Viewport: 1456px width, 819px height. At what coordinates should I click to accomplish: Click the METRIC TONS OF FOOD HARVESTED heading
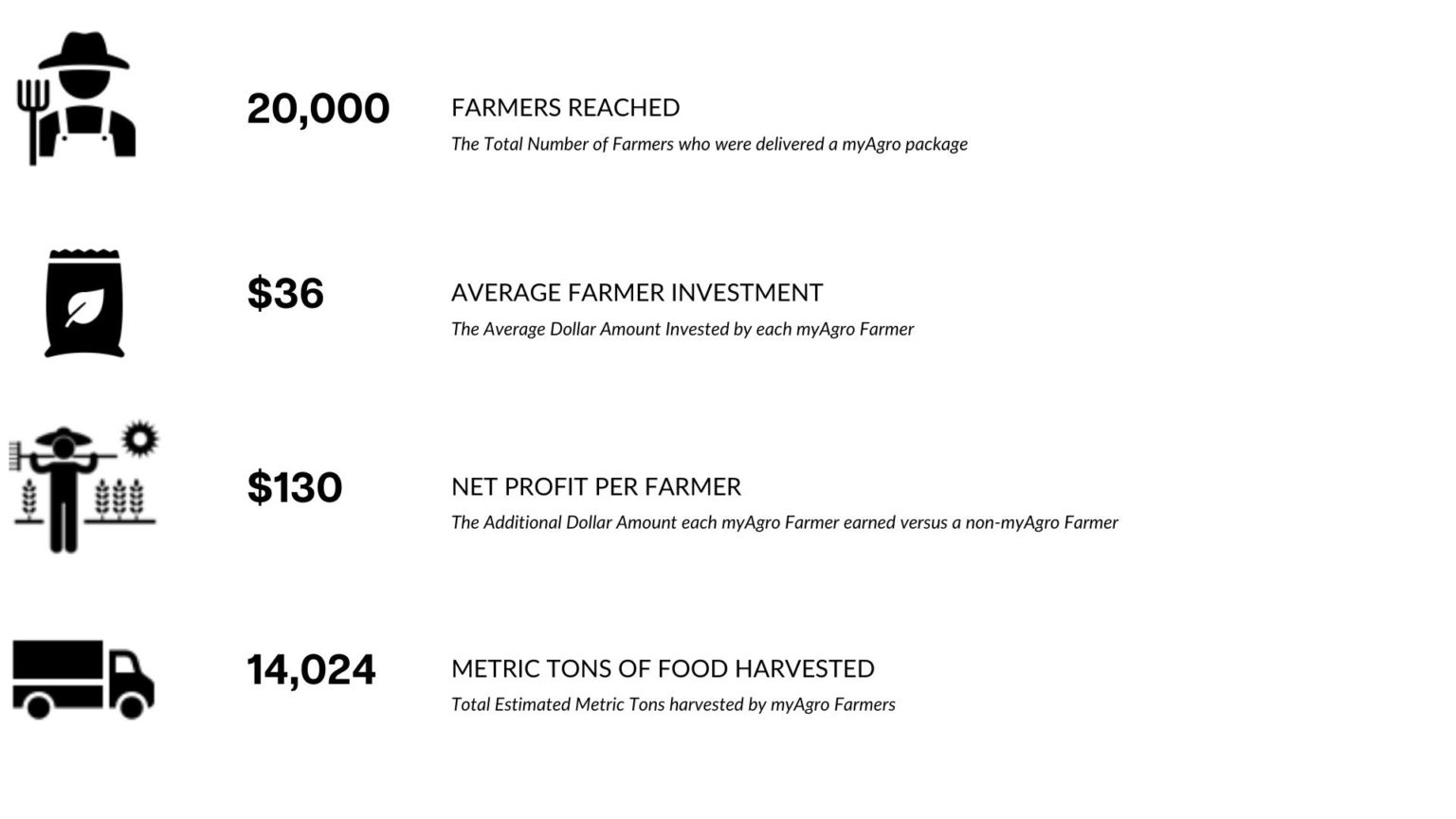tap(663, 668)
